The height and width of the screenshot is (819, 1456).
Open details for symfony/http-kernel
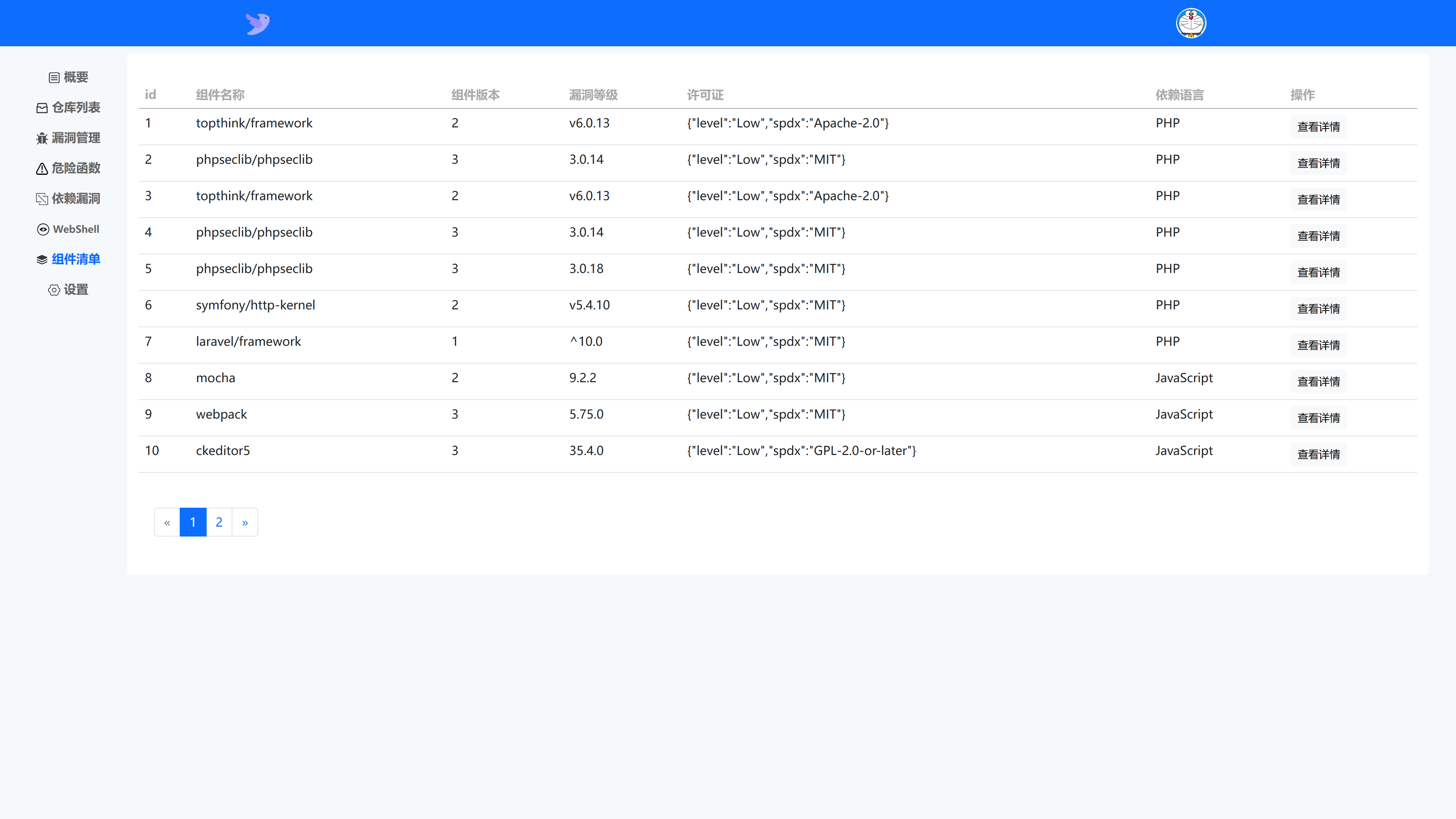[1318, 309]
